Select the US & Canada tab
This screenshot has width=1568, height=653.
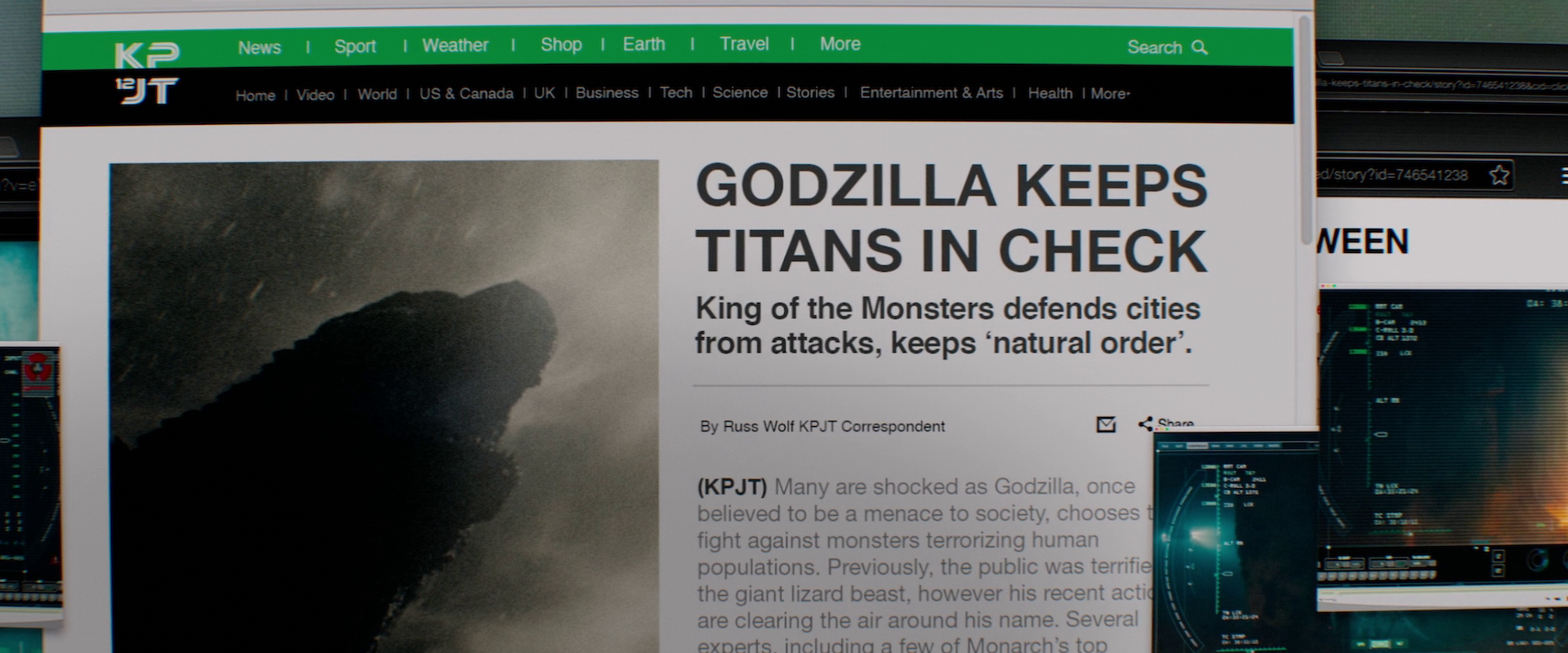(x=466, y=94)
